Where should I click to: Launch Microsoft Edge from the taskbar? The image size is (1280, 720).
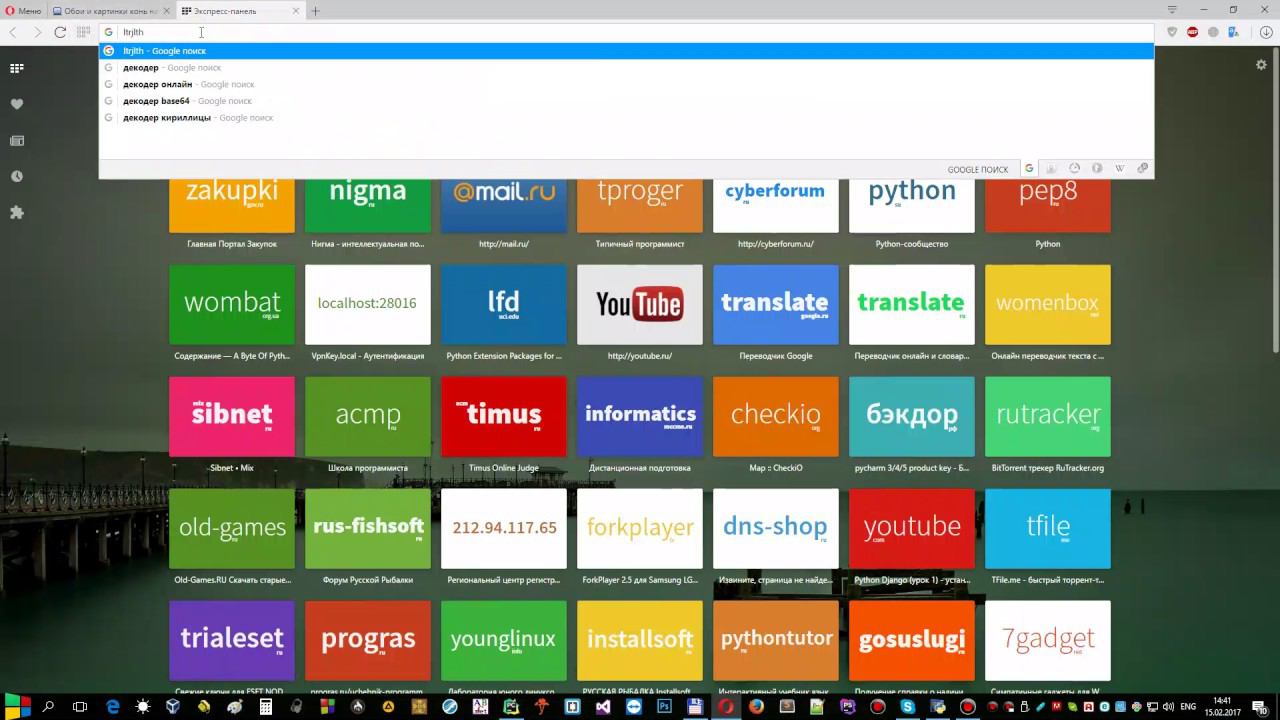[x=112, y=706]
